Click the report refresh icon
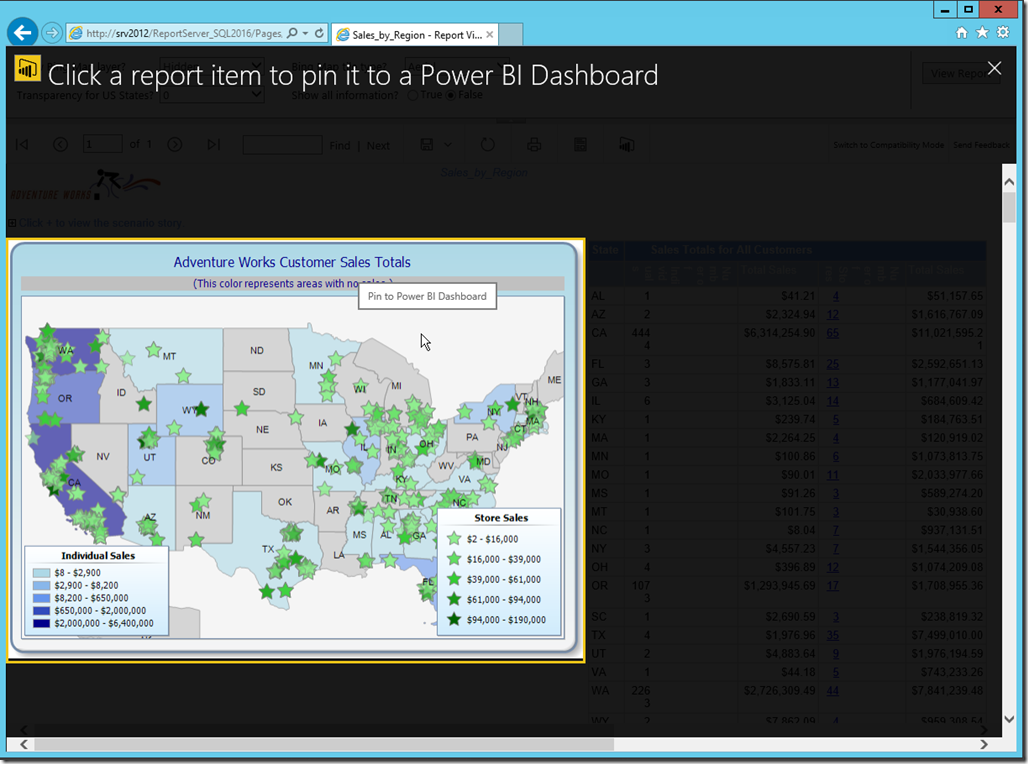1028x764 pixels. 488,144
